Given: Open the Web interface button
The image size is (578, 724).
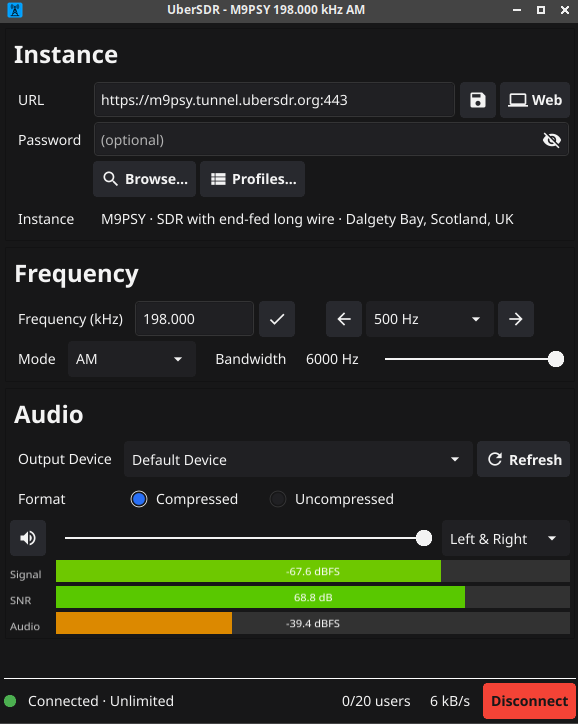Looking at the screenshot, I should (x=535, y=100).
